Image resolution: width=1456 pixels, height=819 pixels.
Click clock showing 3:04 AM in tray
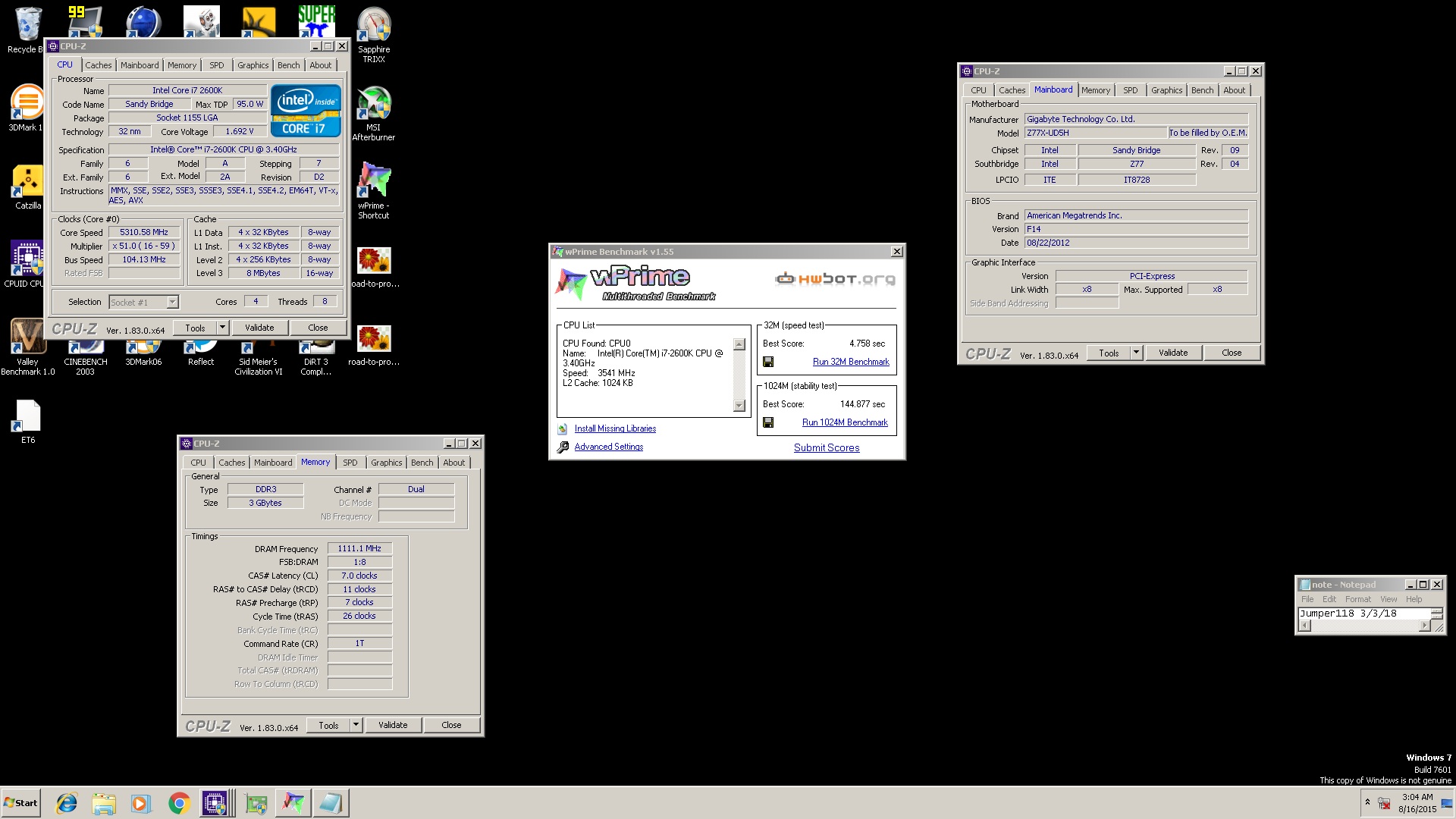(1417, 803)
